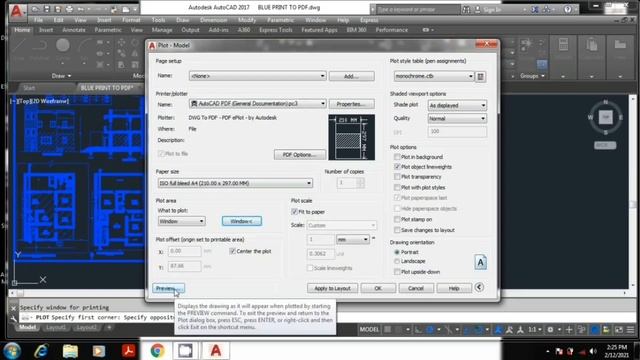This screenshot has width=640, height=360.
Task: Open Internet Explorer from taskbar
Action: click(x=41, y=351)
